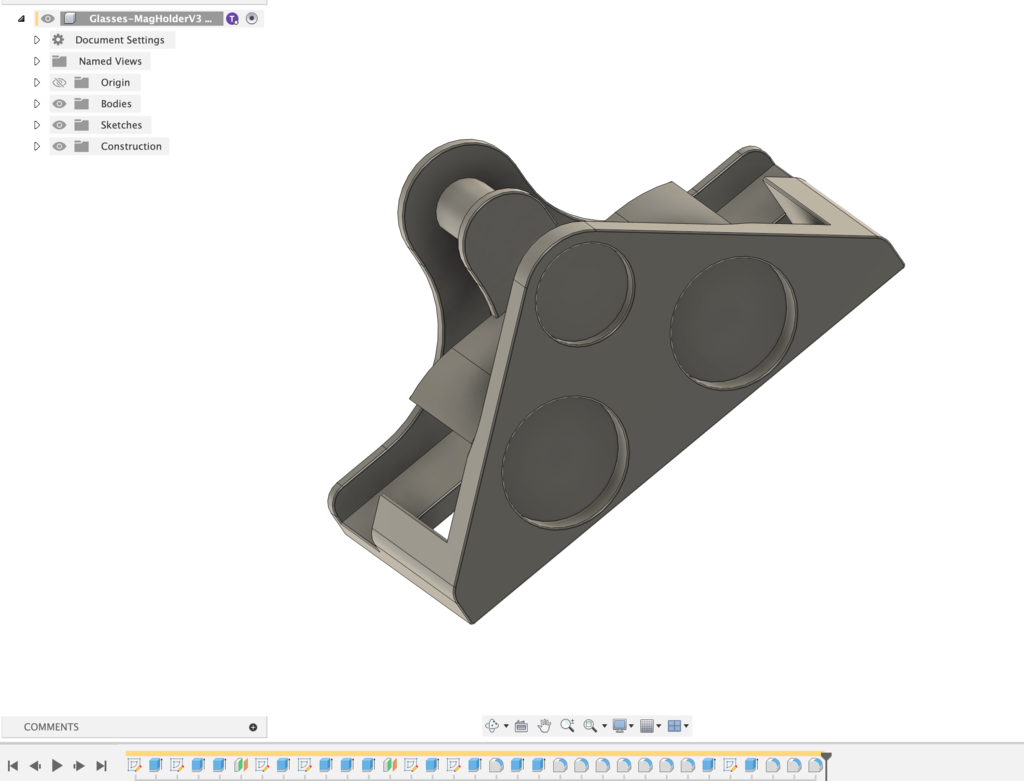Select the Pan hand tool

coord(544,726)
